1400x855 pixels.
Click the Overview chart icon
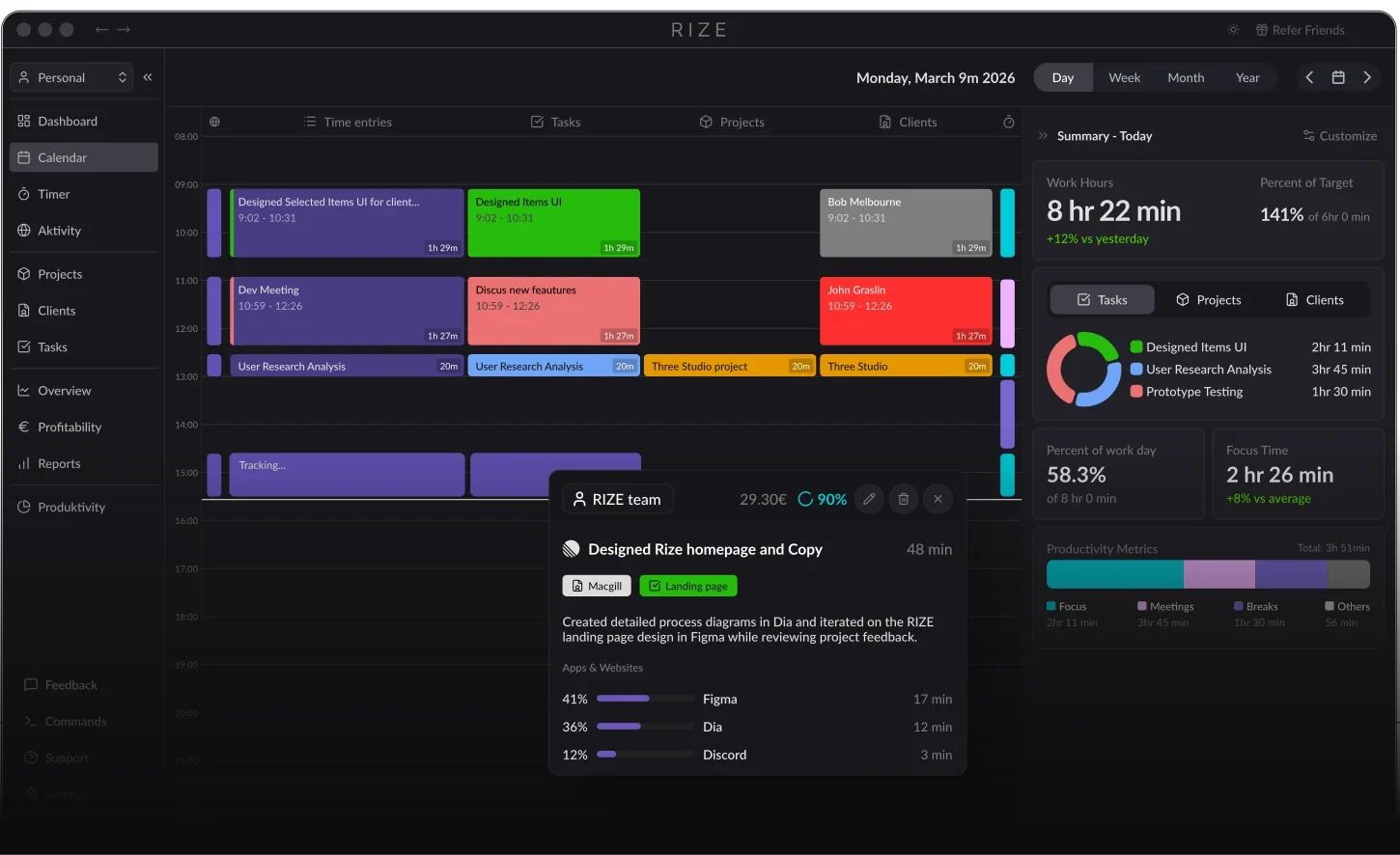[24, 391]
